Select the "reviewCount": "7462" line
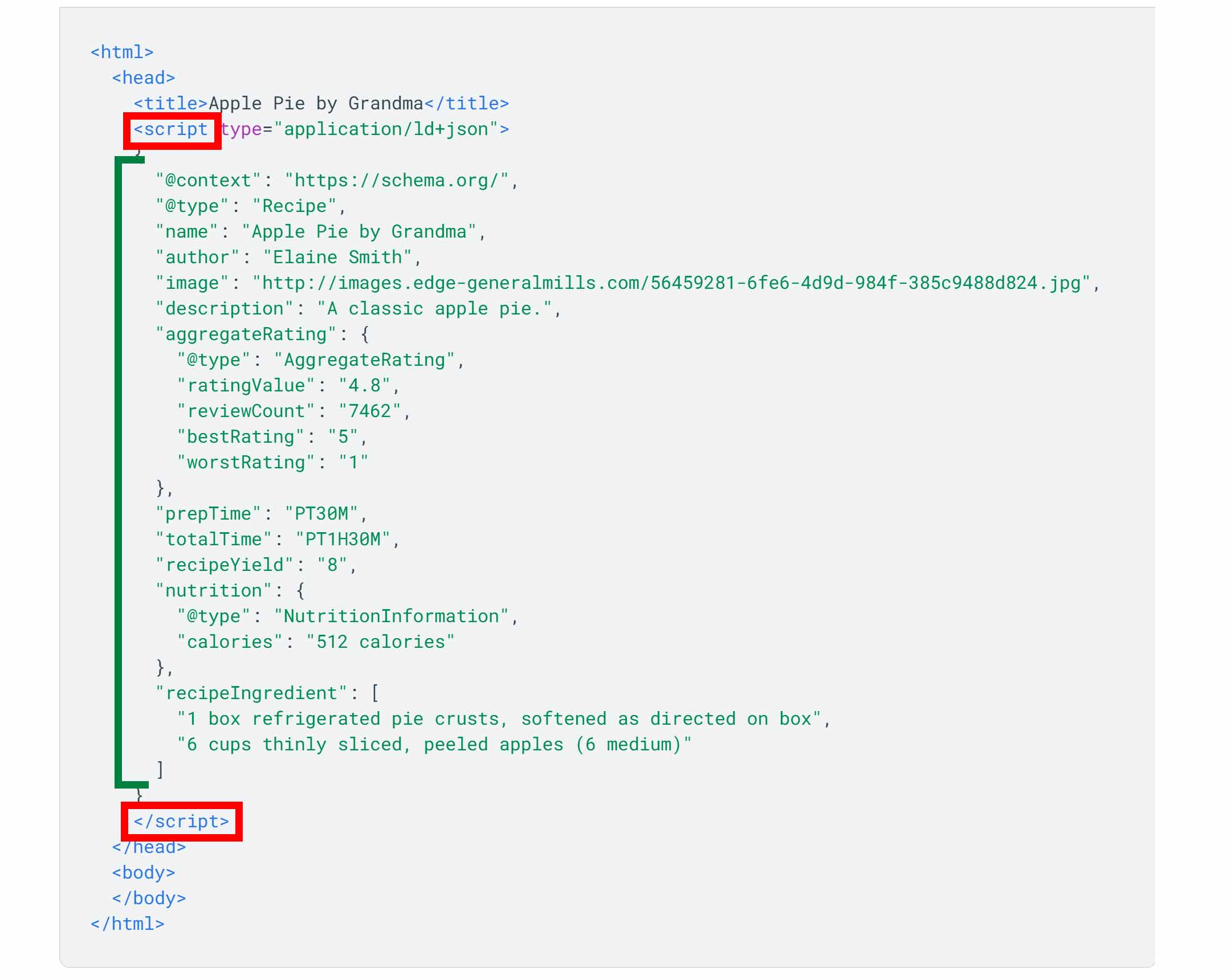This screenshot has width=1231, height=980. point(294,412)
